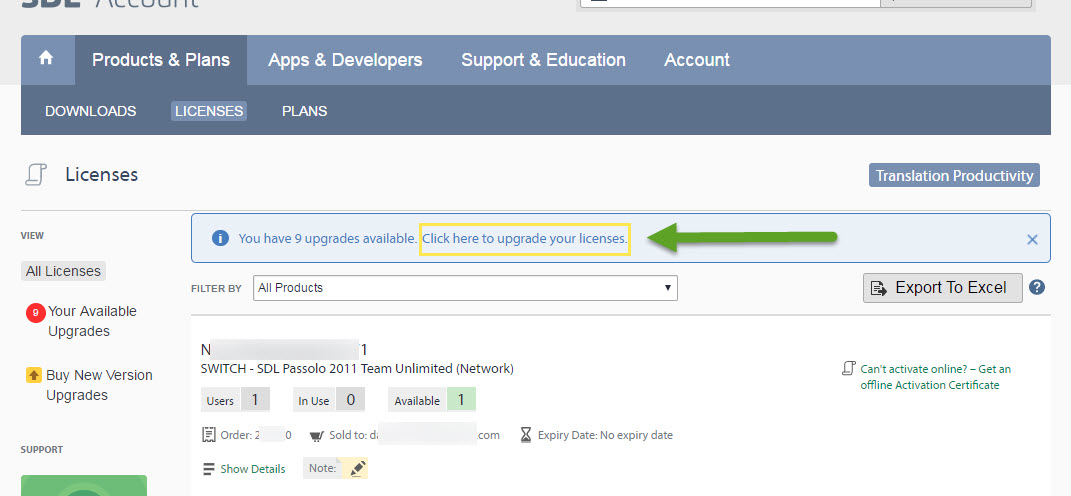Expand Show Details for Passolo license
This screenshot has width=1071, height=496.
252,469
